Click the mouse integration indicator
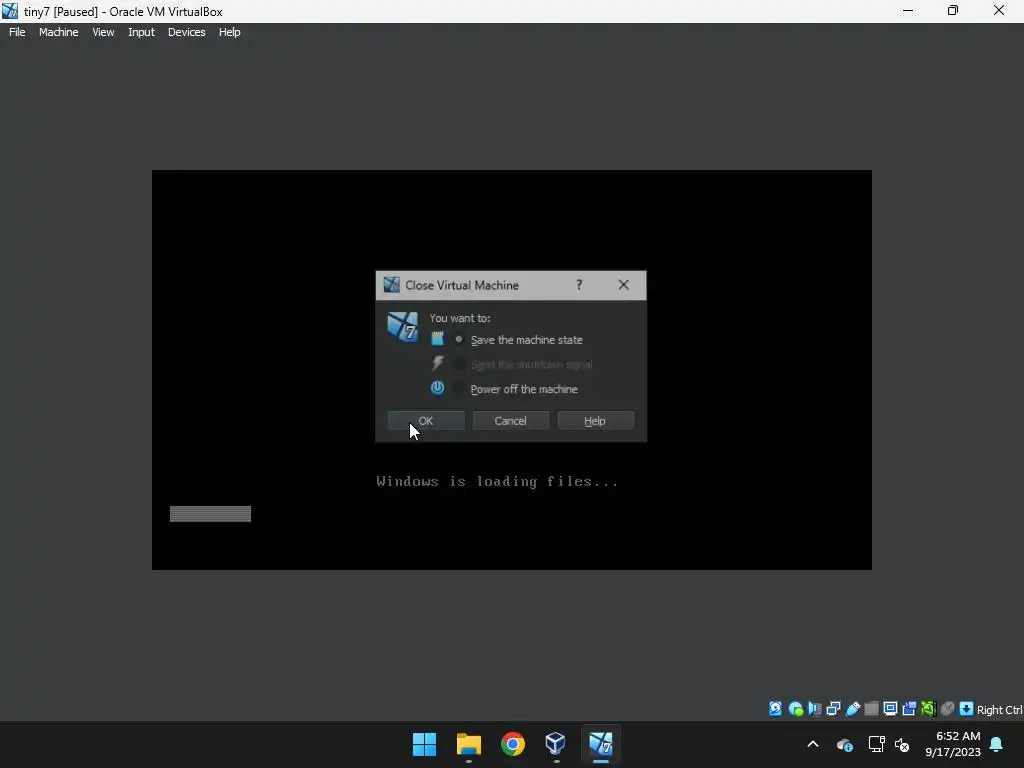This screenshot has width=1024, height=768. [947, 709]
